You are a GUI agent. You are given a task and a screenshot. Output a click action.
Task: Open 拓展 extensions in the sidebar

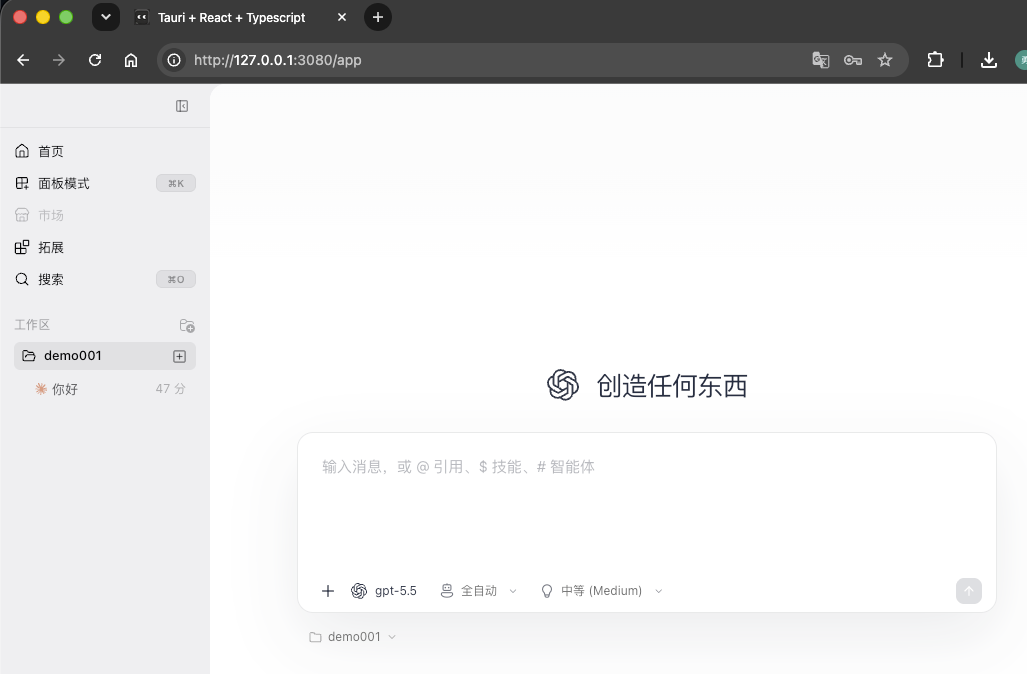[x=105, y=248]
